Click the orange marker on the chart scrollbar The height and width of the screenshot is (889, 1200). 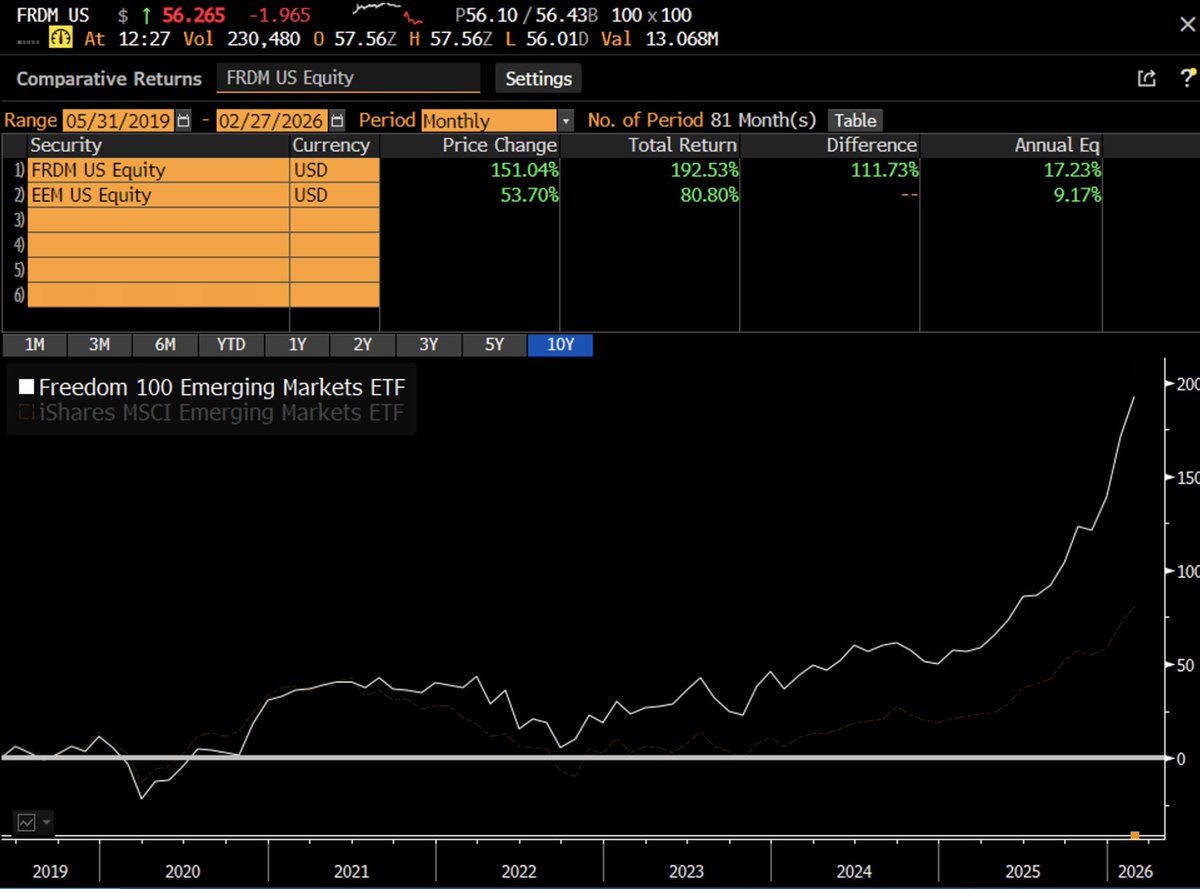(1135, 835)
